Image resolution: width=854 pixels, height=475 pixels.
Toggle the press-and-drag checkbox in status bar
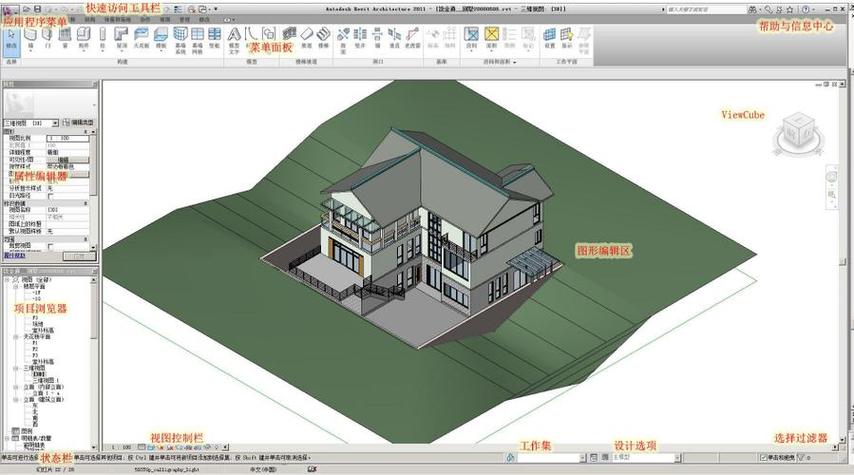coord(764,457)
